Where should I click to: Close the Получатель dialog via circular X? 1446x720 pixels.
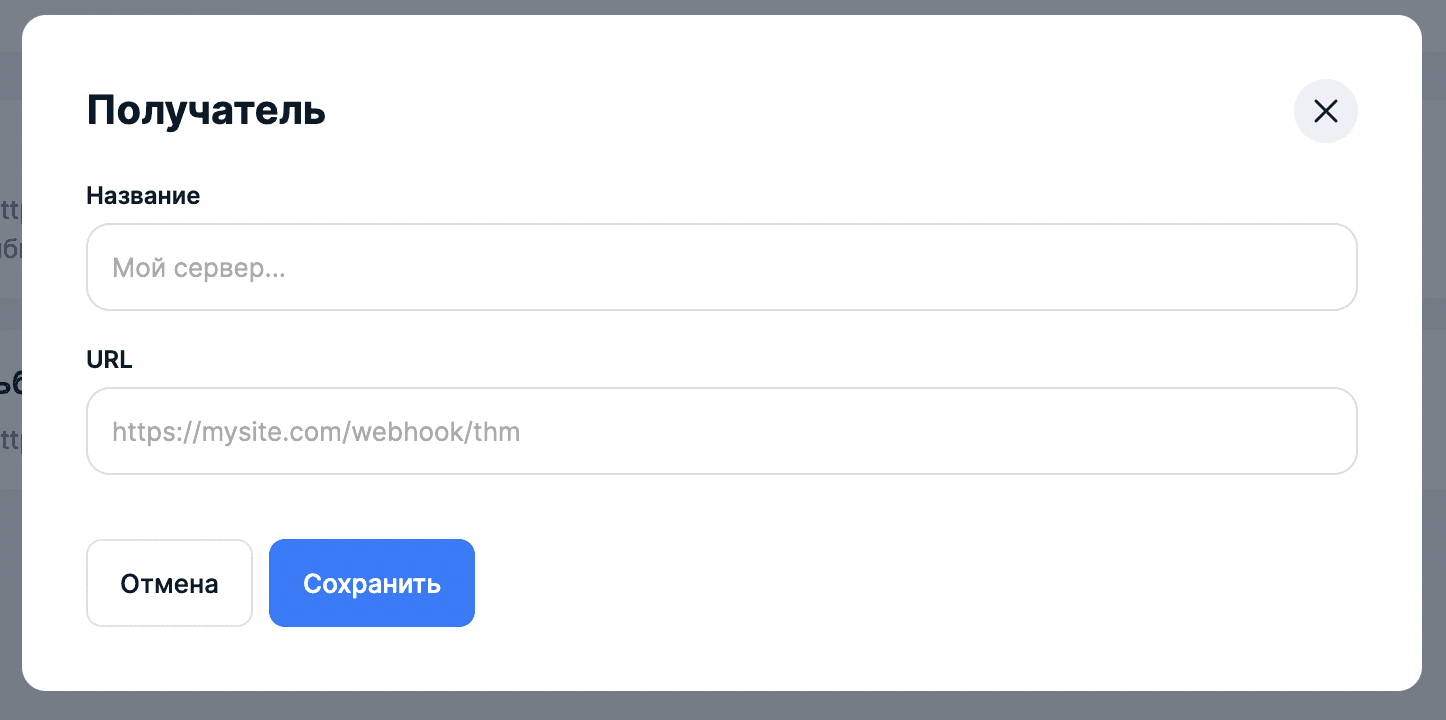(x=1325, y=111)
